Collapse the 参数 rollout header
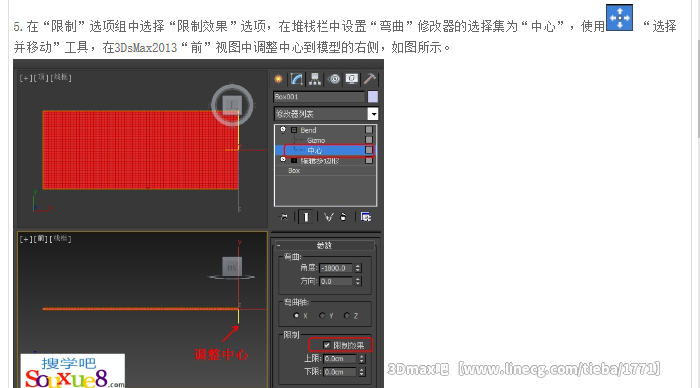Screen dimensions: 700x388 [x=325, y=245]
